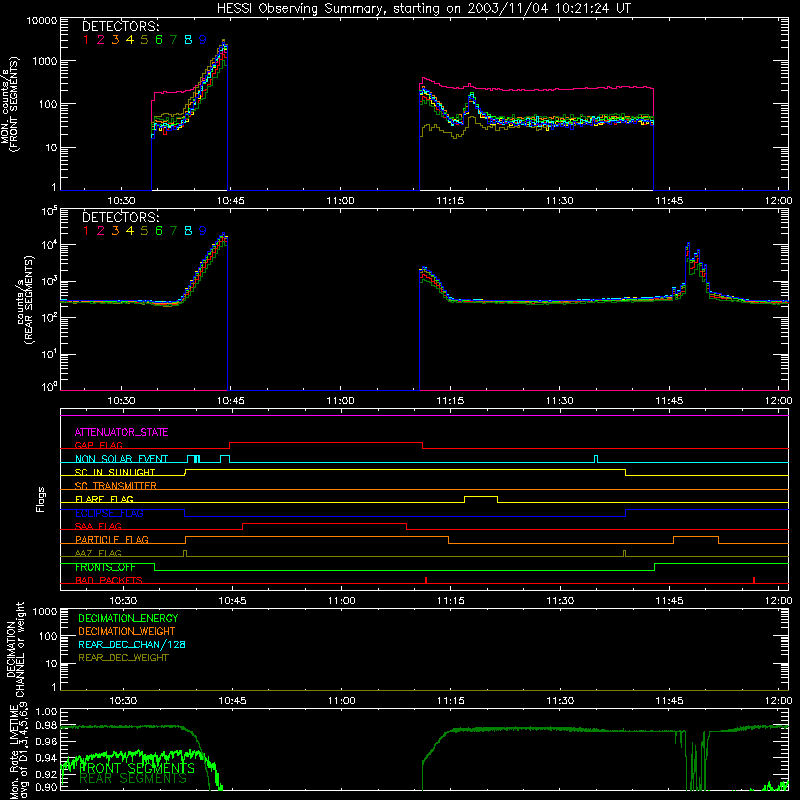Click green detector 6 in front segments legend
Image resolution: width=800 pixels, height=800 pixels.
point(159,40)
